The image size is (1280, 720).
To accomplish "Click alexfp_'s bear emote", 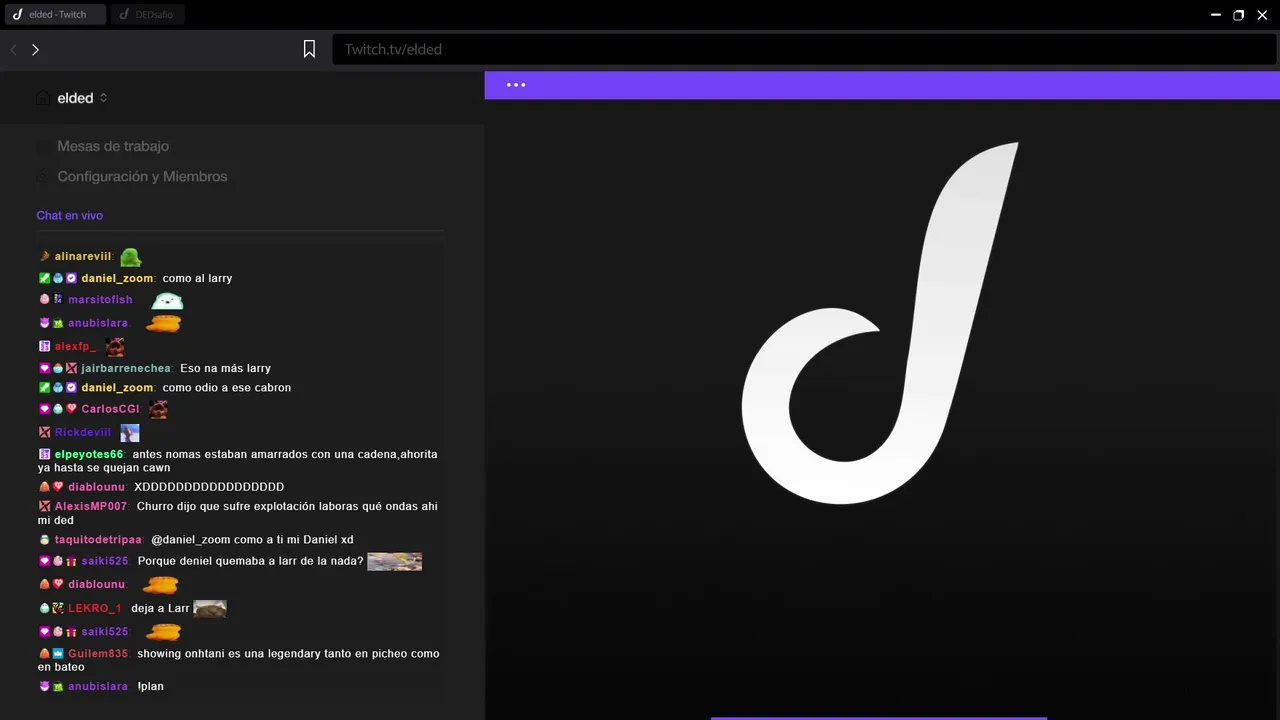I will [115, 347].
